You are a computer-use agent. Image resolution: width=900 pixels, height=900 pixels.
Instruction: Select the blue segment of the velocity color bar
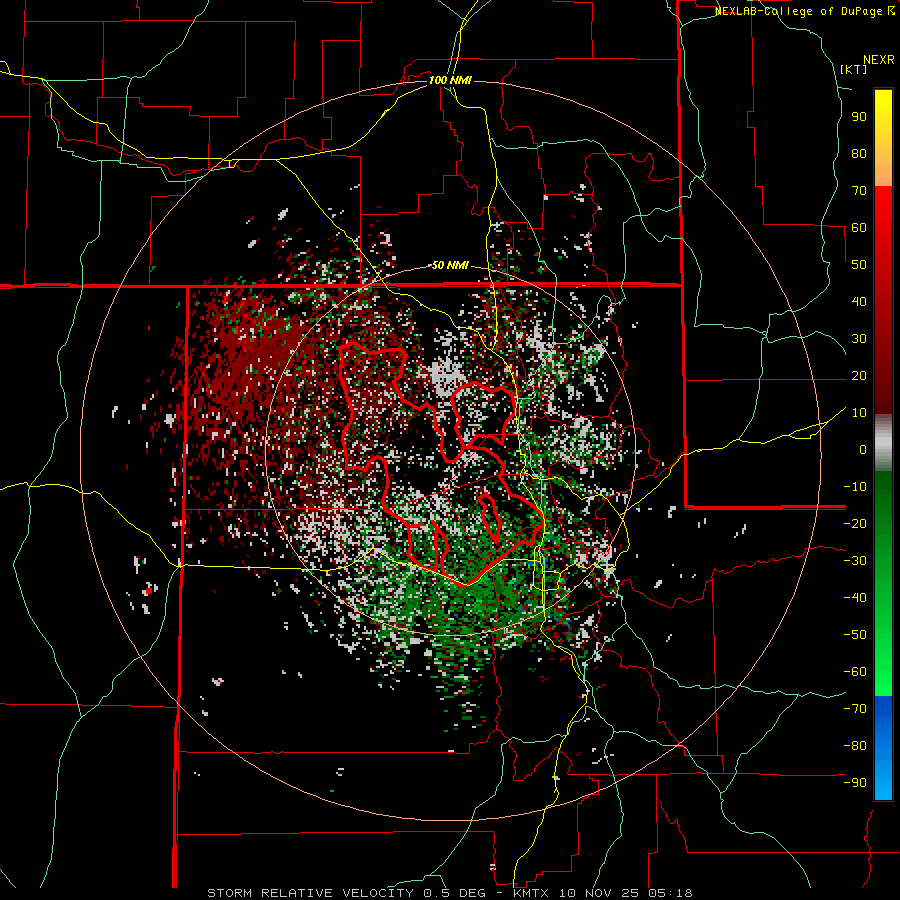[883, 748]
